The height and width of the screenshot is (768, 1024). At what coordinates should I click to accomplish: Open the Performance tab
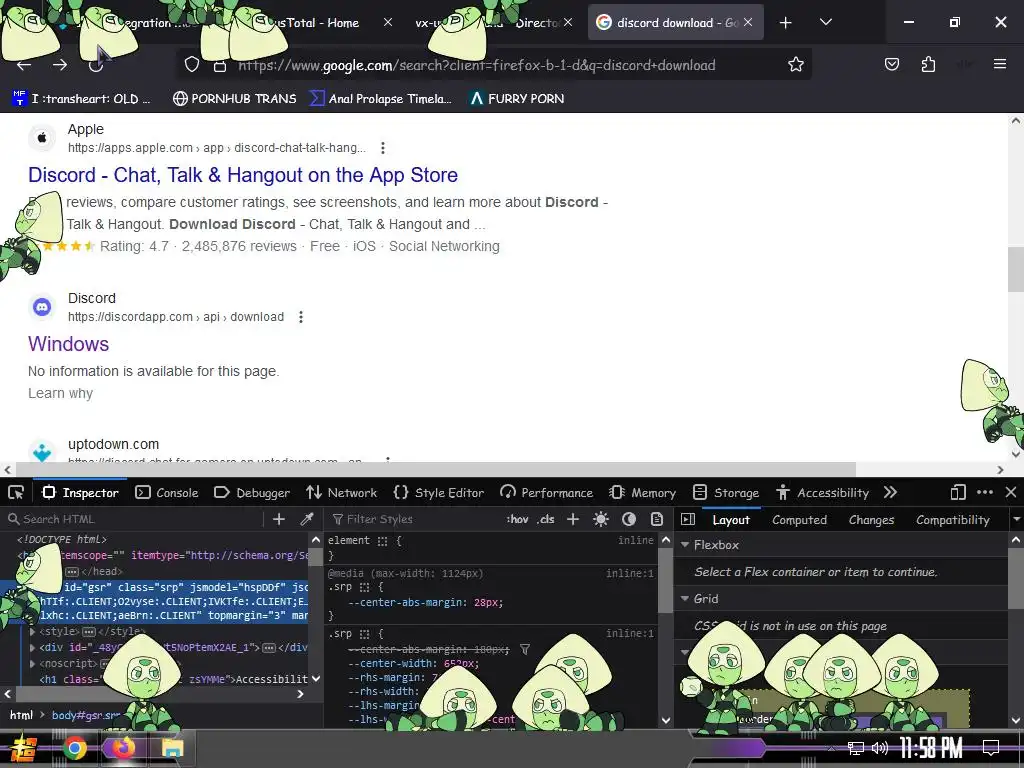547,492
